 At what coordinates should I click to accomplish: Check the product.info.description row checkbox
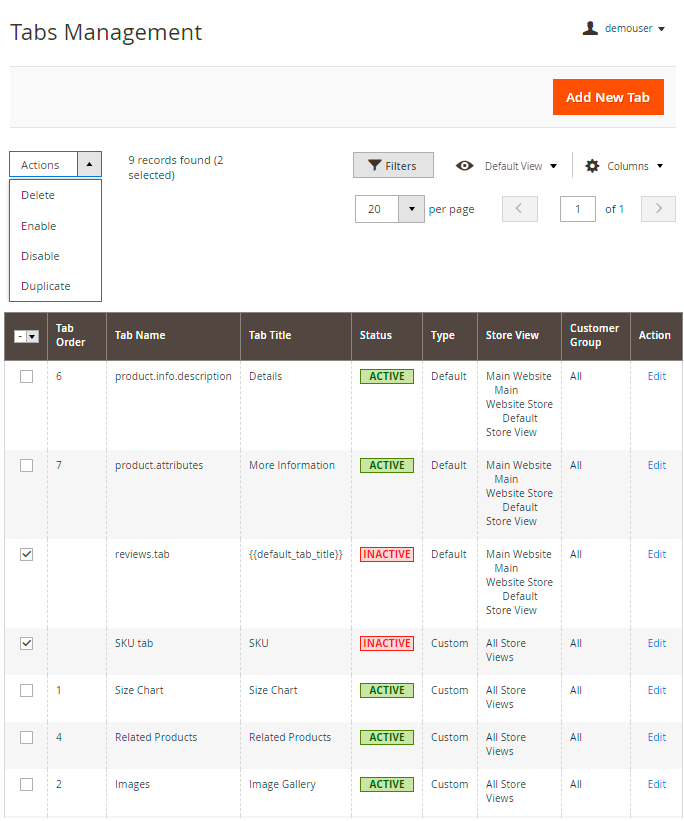coord(27,376)
